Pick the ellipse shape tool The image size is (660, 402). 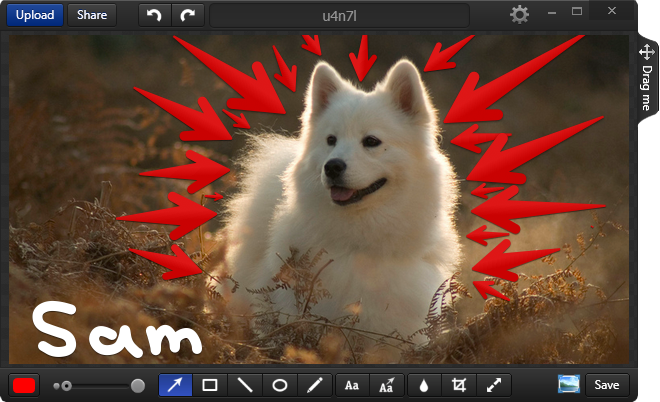(280, 385)
